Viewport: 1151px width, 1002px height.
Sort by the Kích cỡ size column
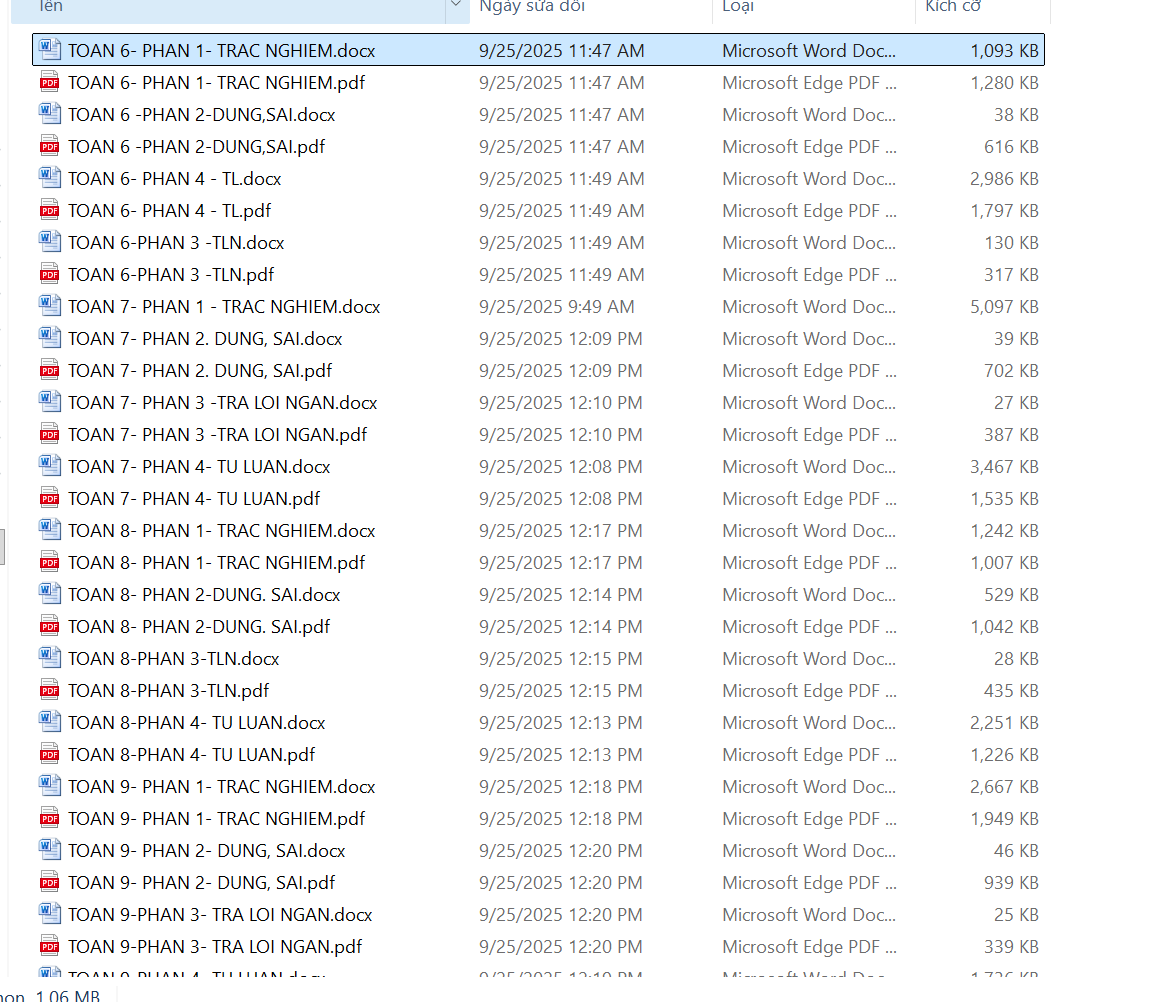[x=953, y=7]
